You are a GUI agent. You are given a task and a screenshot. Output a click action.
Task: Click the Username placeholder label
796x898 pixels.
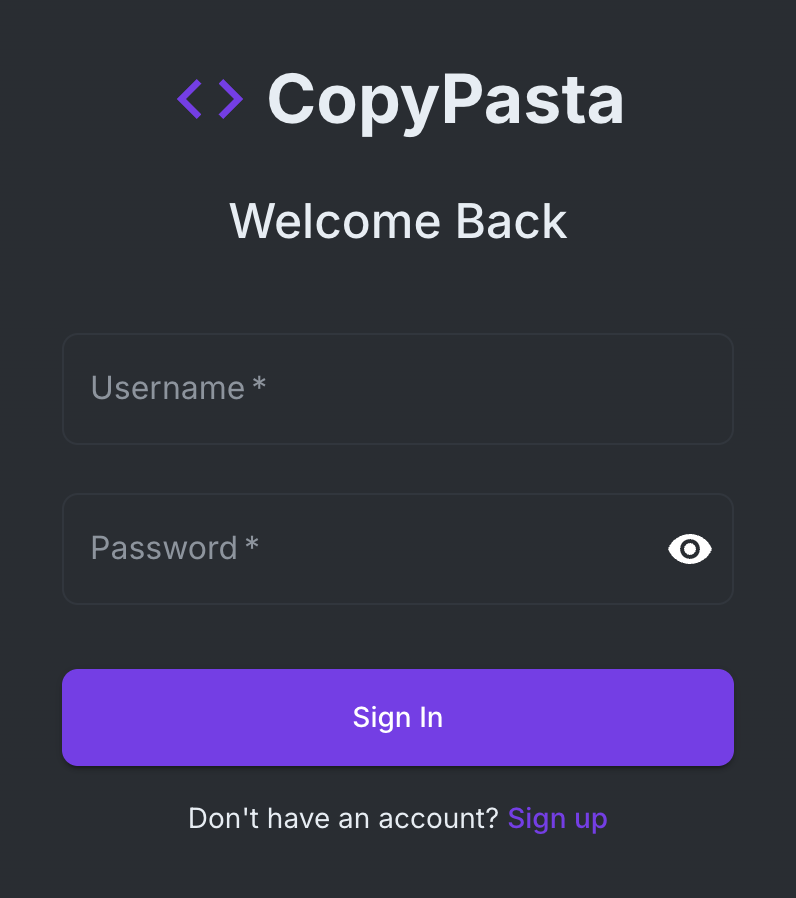pos(167,388)
